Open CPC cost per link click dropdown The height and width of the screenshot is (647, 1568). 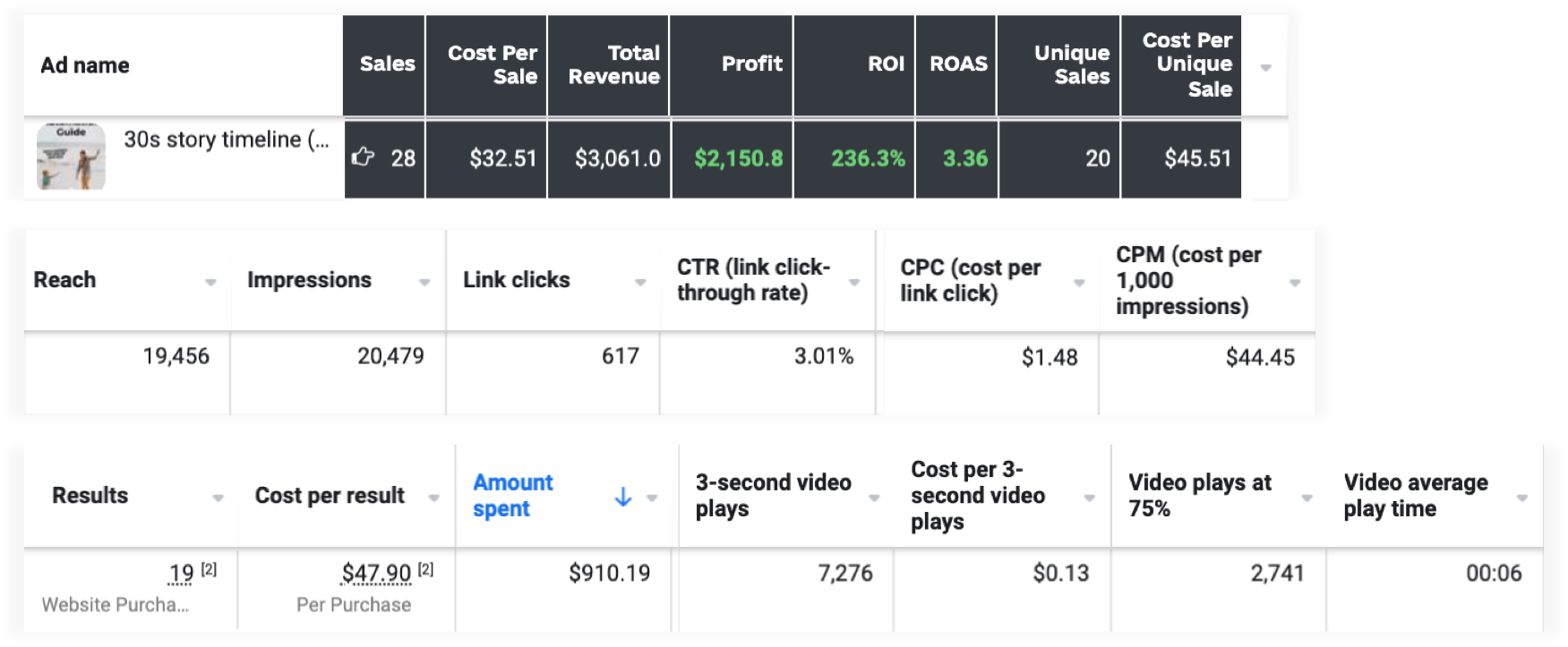[1079, 283]
